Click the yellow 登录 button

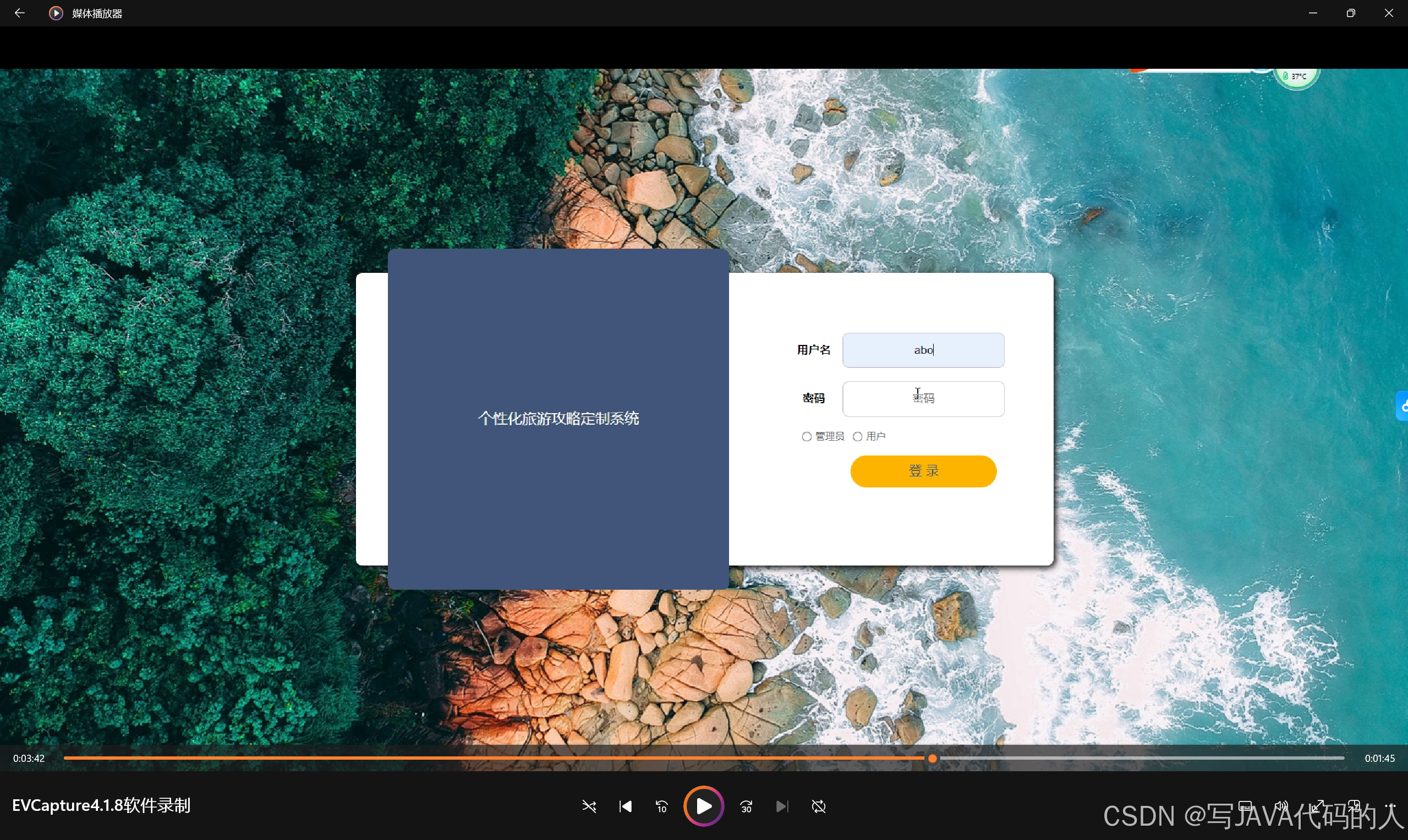click(x=923, y=471)
